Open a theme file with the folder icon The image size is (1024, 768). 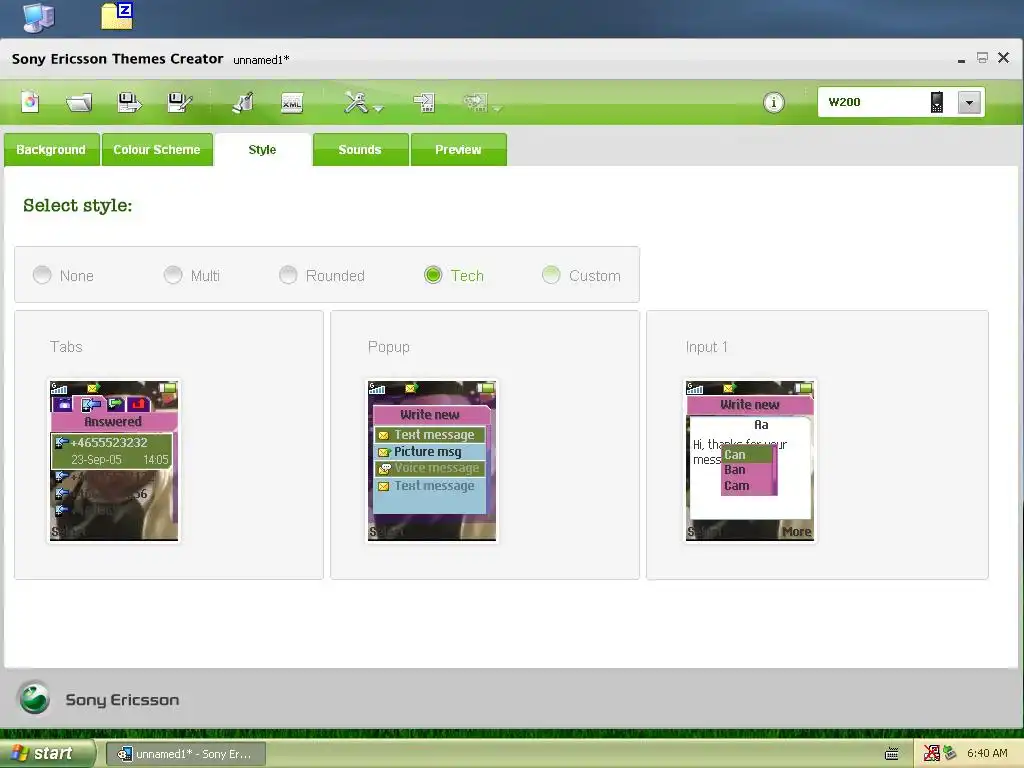[x=78, y=103]
